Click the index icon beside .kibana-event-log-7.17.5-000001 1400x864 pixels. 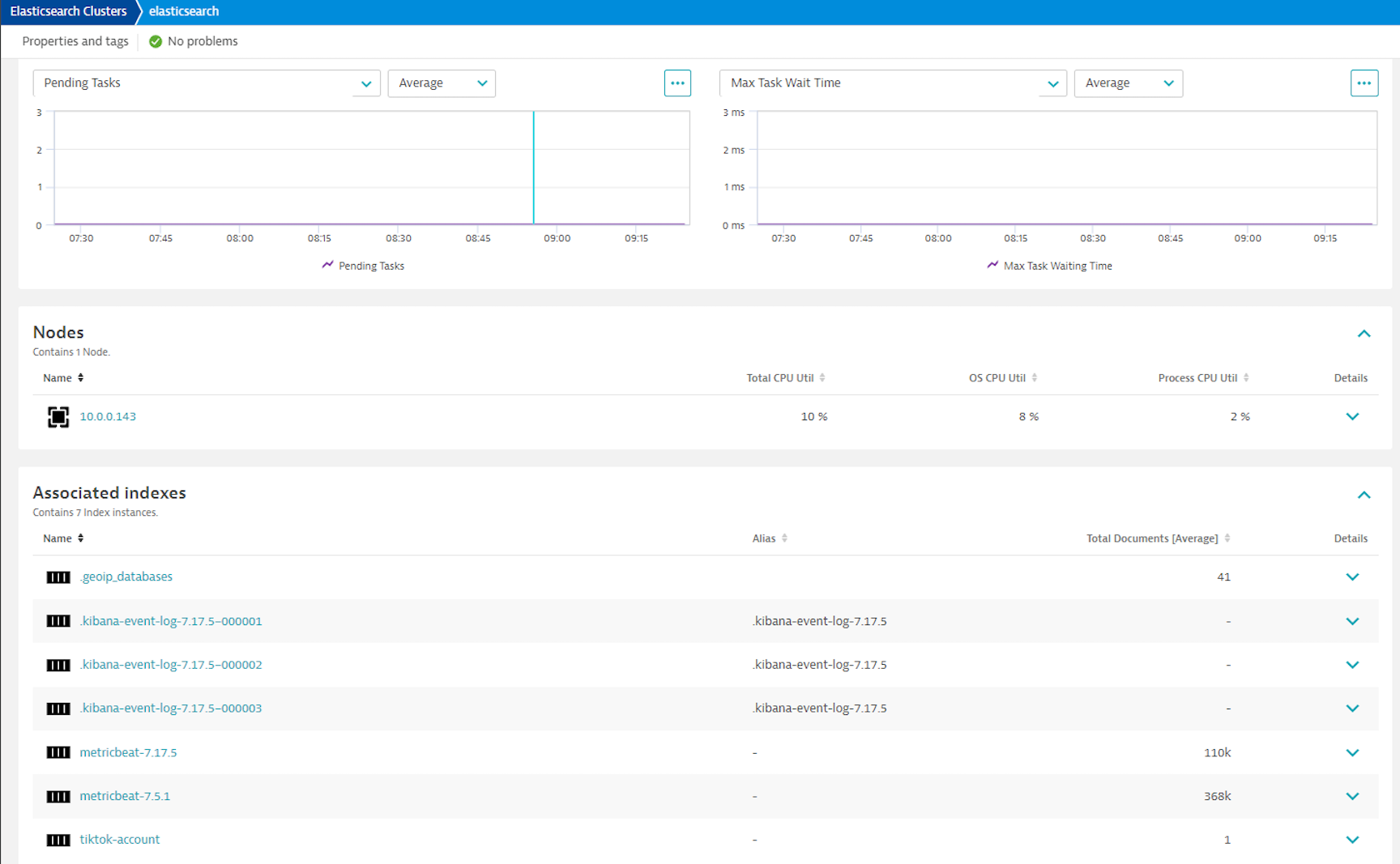[x=58, y=621]
